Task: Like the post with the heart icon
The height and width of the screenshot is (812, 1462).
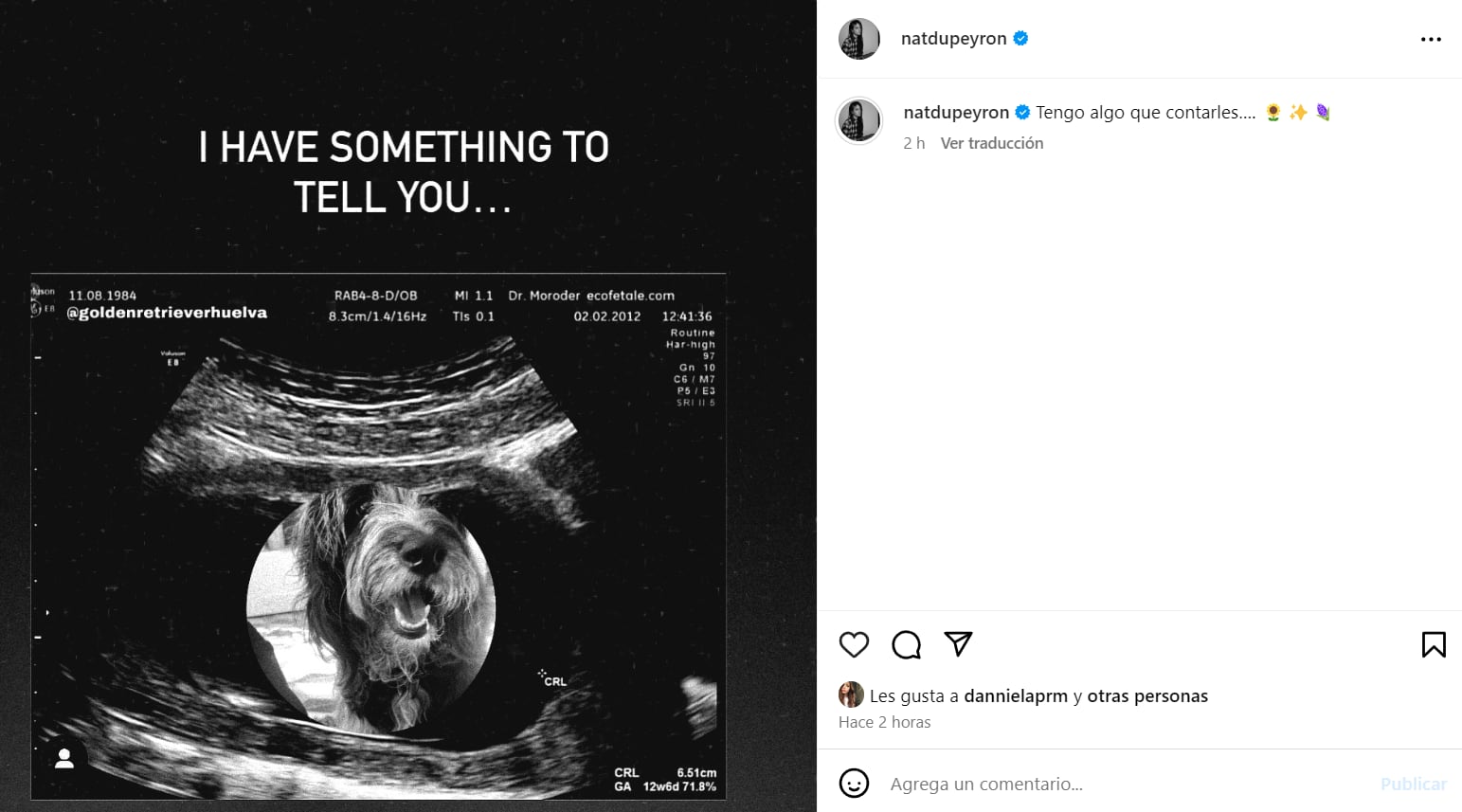Action: (854, 644)
